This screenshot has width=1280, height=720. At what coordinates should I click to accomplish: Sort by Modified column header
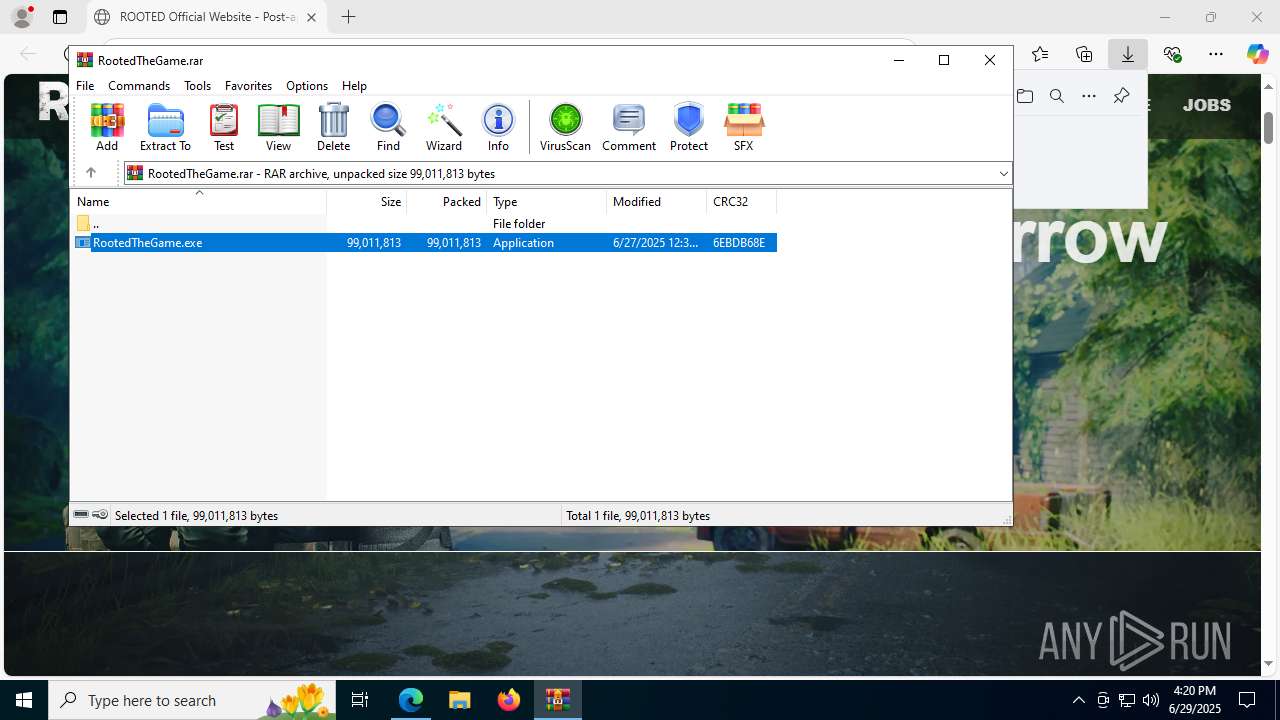click(657, 201)
